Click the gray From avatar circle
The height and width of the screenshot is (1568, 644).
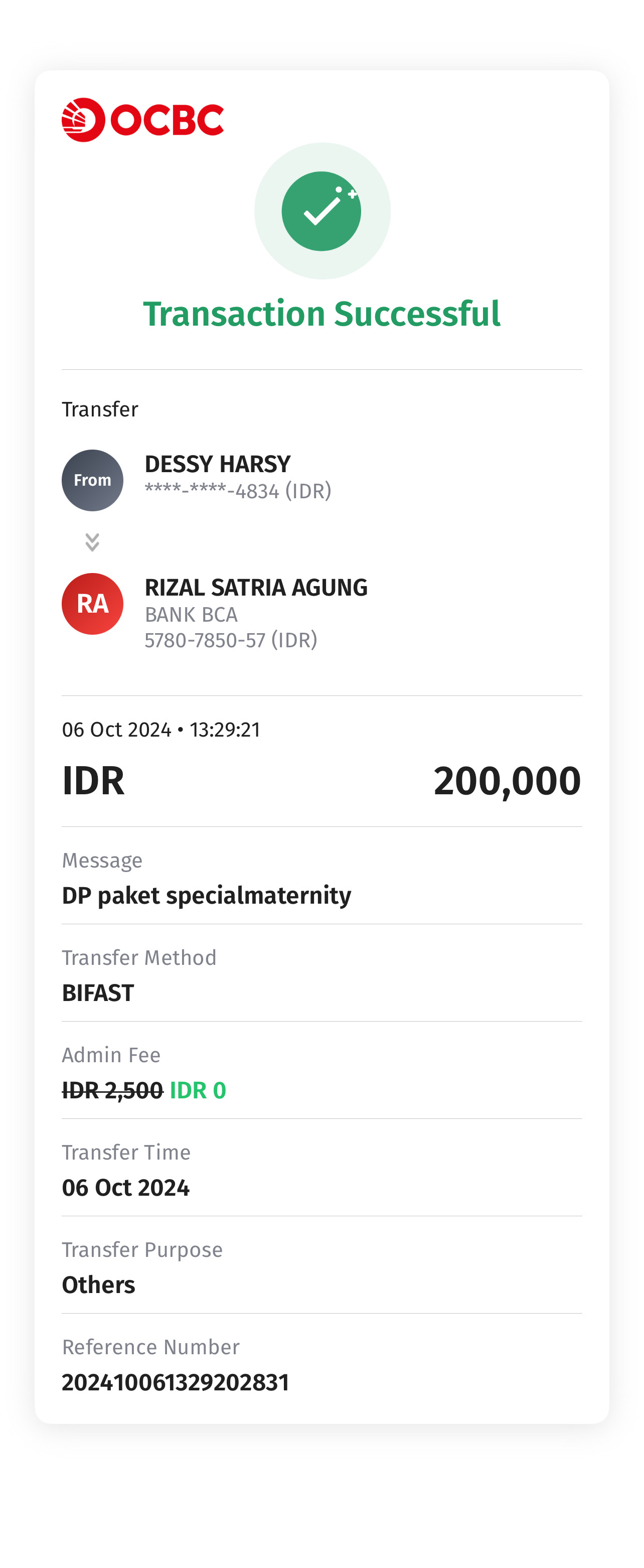pyautogui.click(x=92, y=480)
